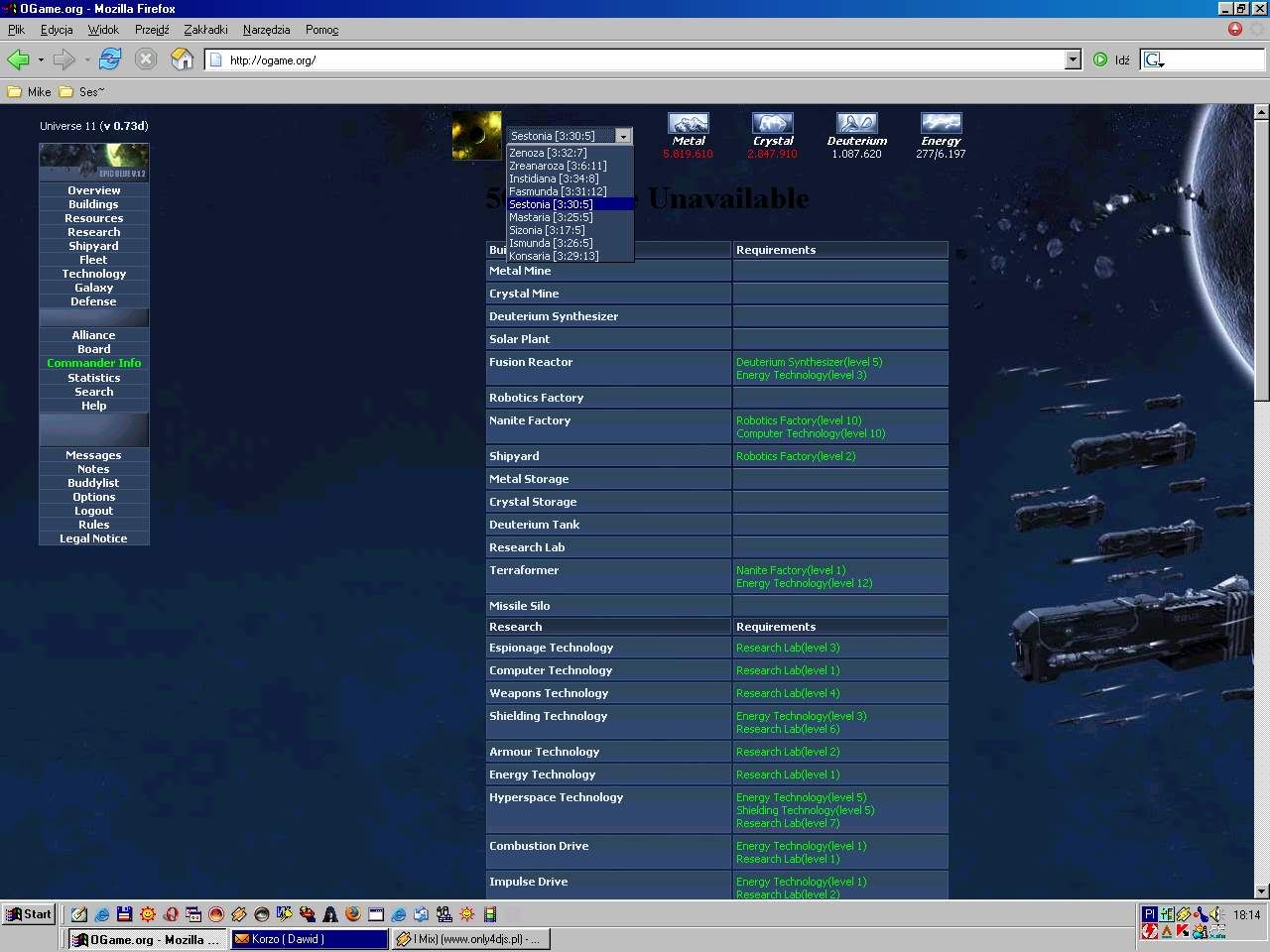Go to the Home page icon
This screenshot has height=952, width=1270.
pos(182,59)
